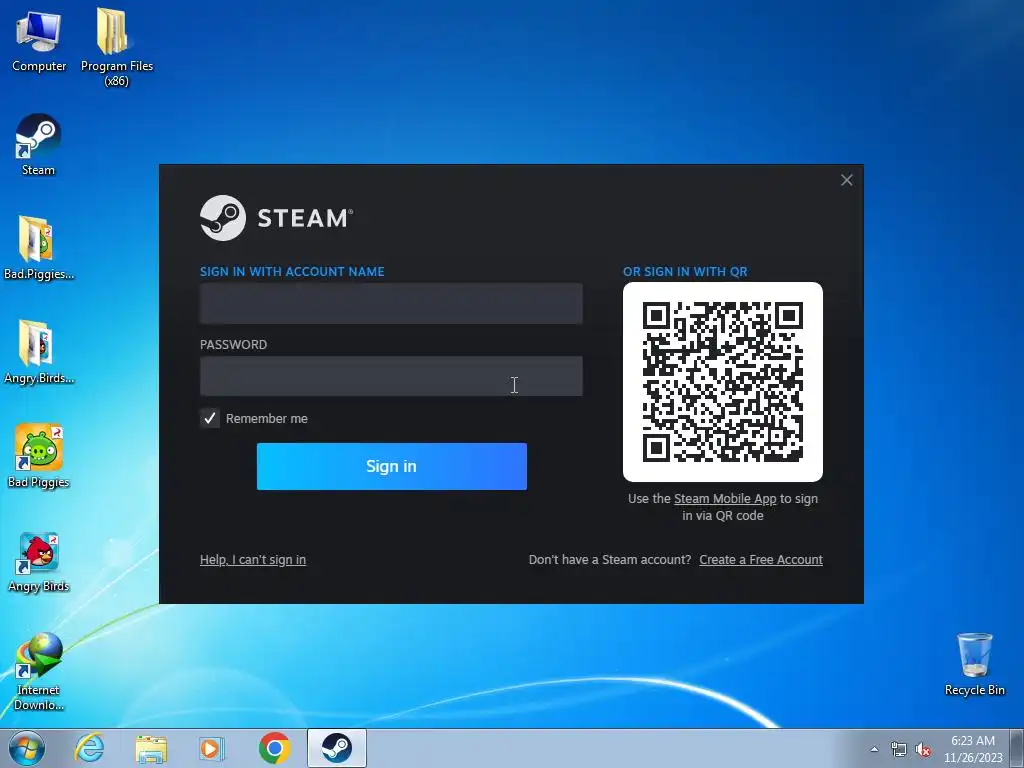The width and height of the screenshot is (1024, 768).
Task: Open the Steam Mobile App link
Action: [x=725, y=498]
